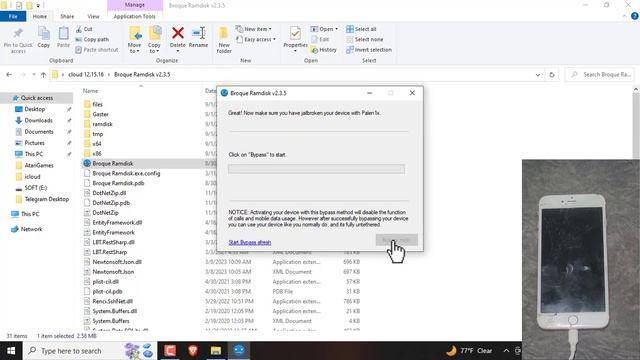Refresh the folder view
640x360 pixels.
click(x=552, y=74)
